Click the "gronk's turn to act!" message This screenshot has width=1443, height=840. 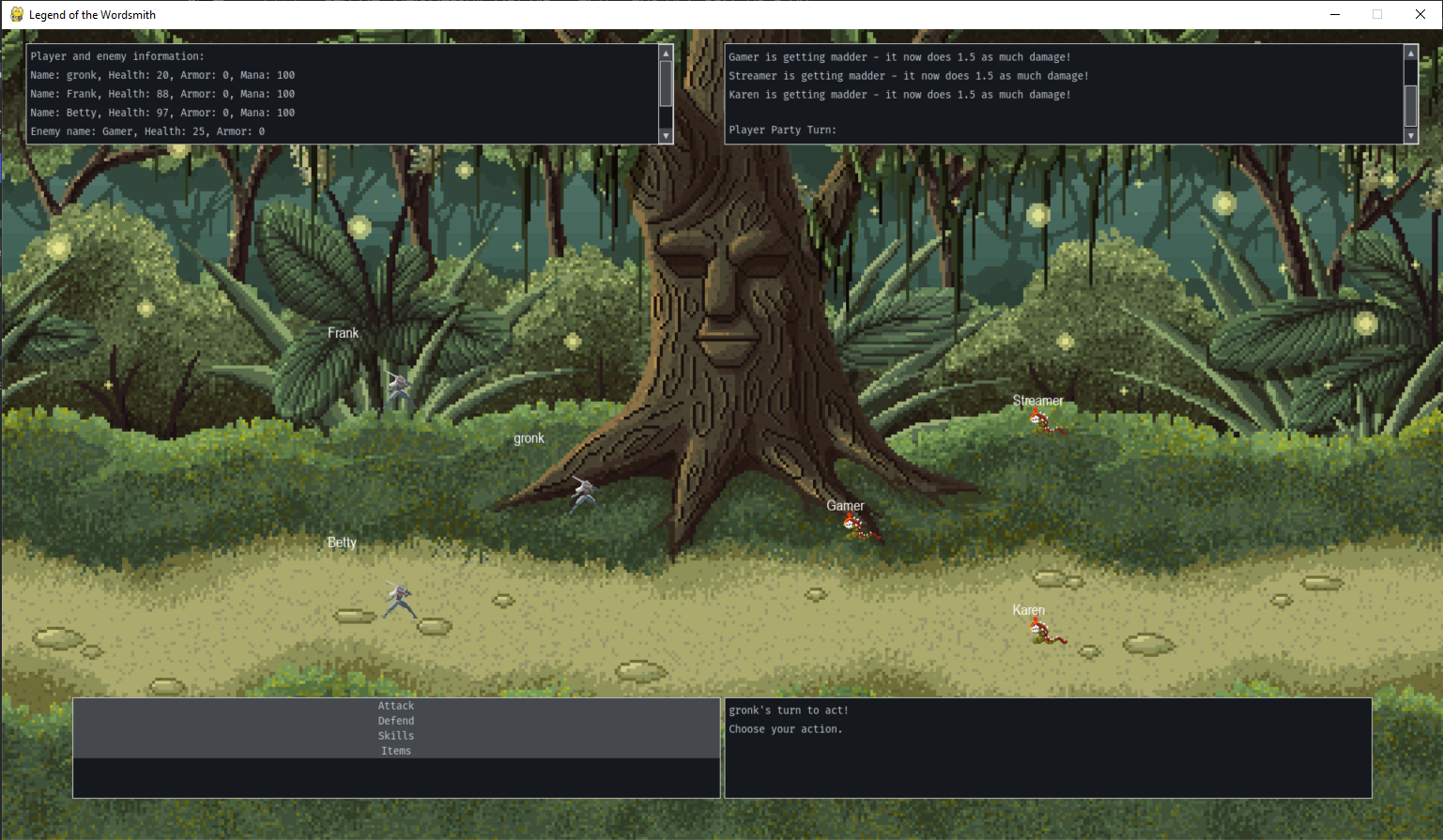(789, 710)
